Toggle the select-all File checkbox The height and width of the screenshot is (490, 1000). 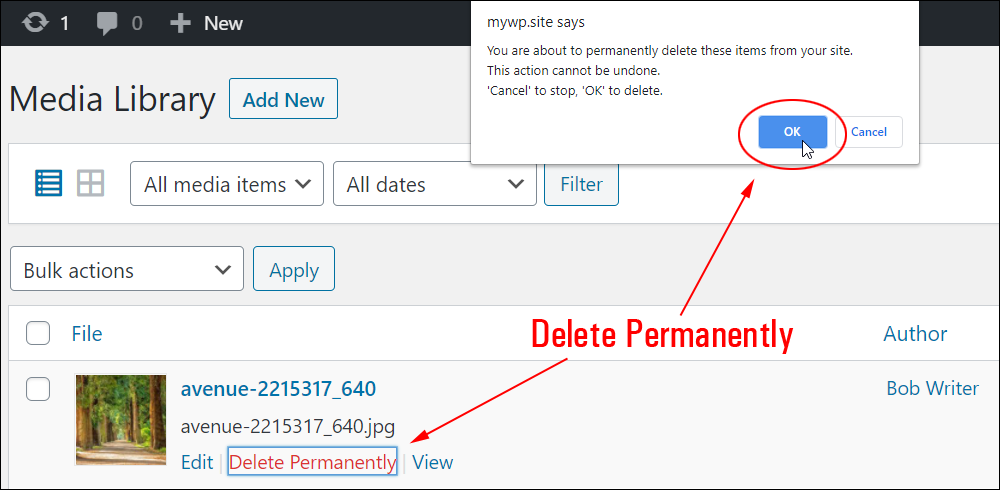pos(38,333)
